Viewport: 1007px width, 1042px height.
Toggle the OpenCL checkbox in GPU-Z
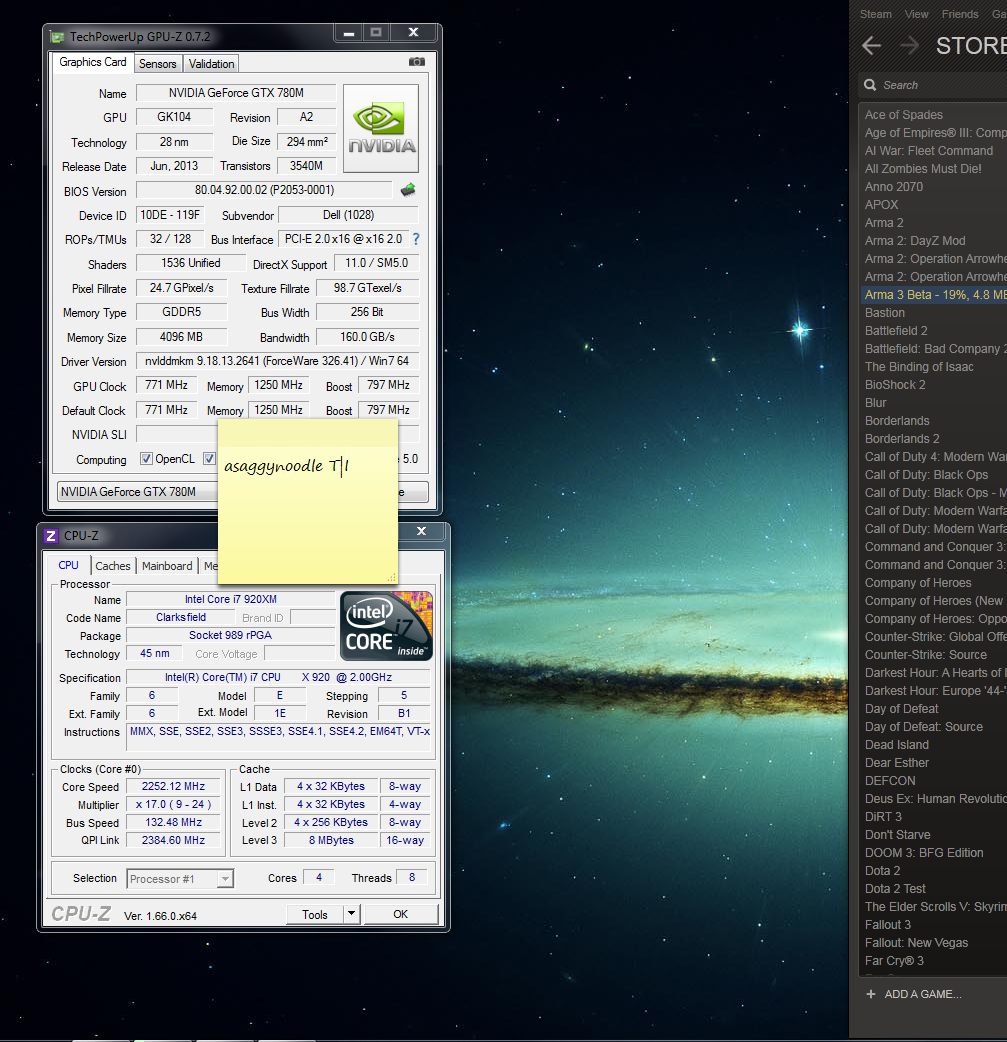coord(146,459)
